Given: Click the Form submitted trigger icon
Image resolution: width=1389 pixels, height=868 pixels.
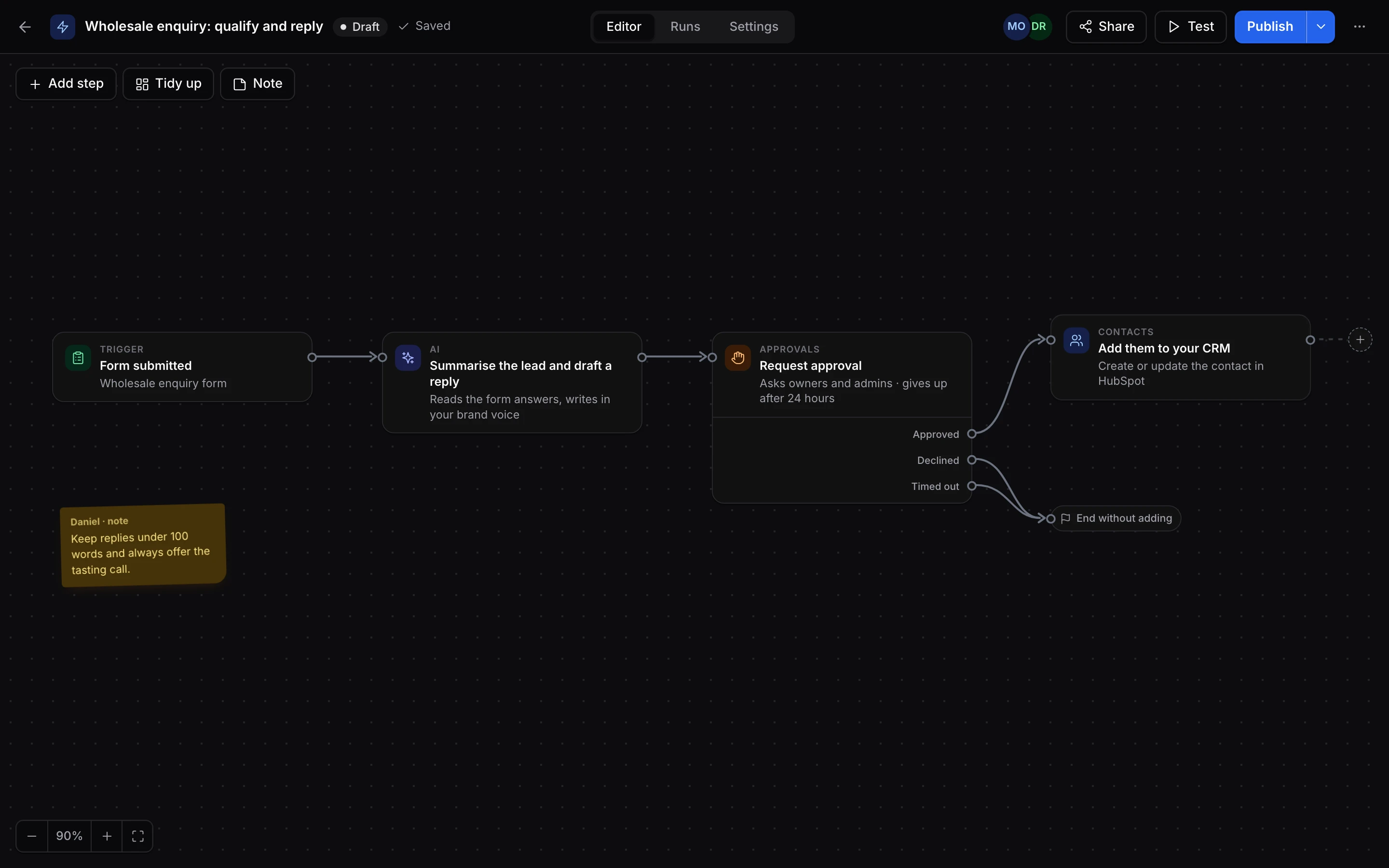Looking at the screenshot, I should tap(78, 358).
